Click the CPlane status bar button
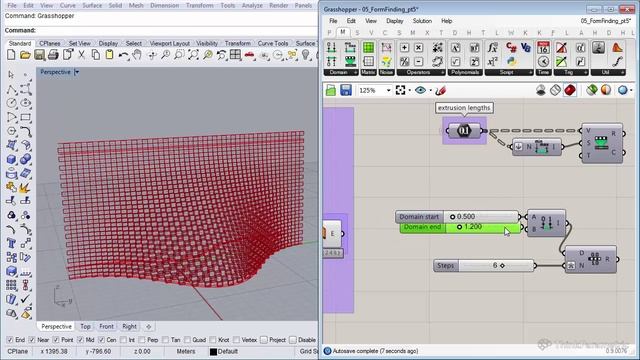Viewport: 640px width, 360px height. [18, 351]
